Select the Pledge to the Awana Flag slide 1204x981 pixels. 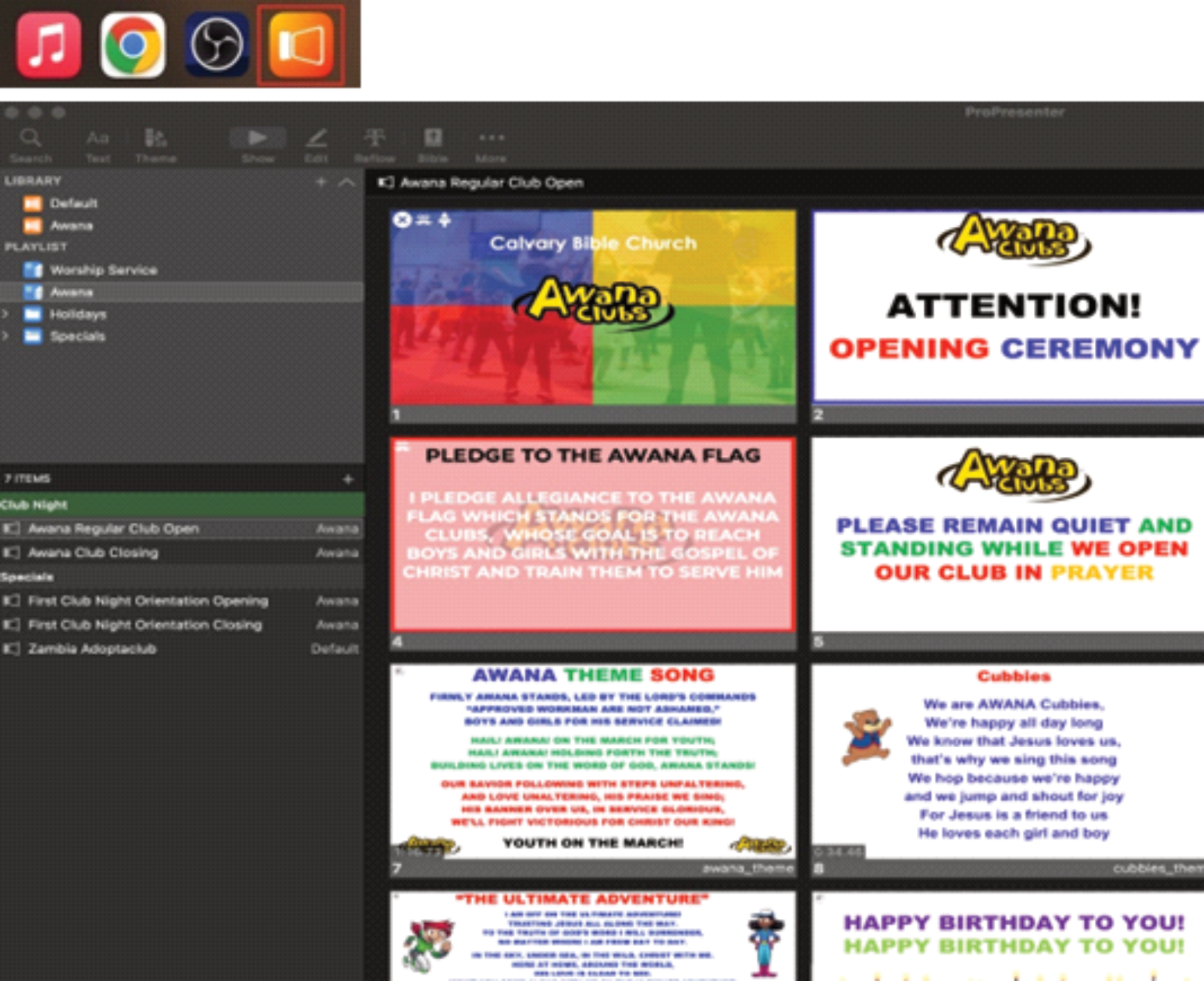(593, 535)
